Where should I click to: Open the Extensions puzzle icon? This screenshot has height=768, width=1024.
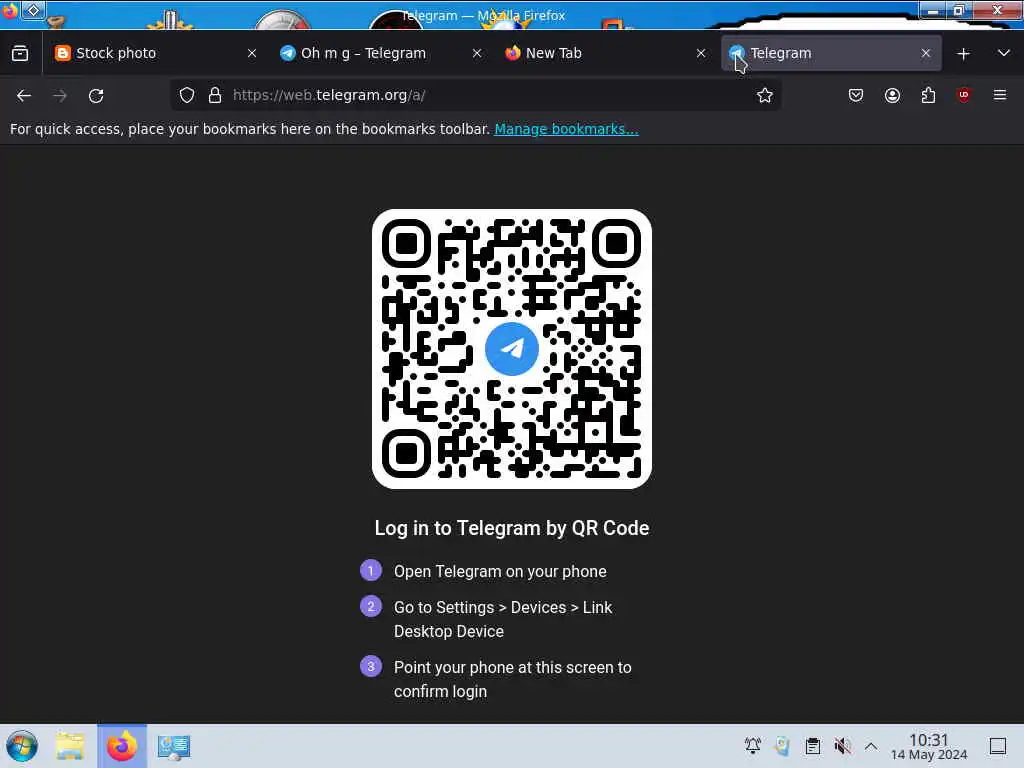pyautogui.click(x=928, y=95)
